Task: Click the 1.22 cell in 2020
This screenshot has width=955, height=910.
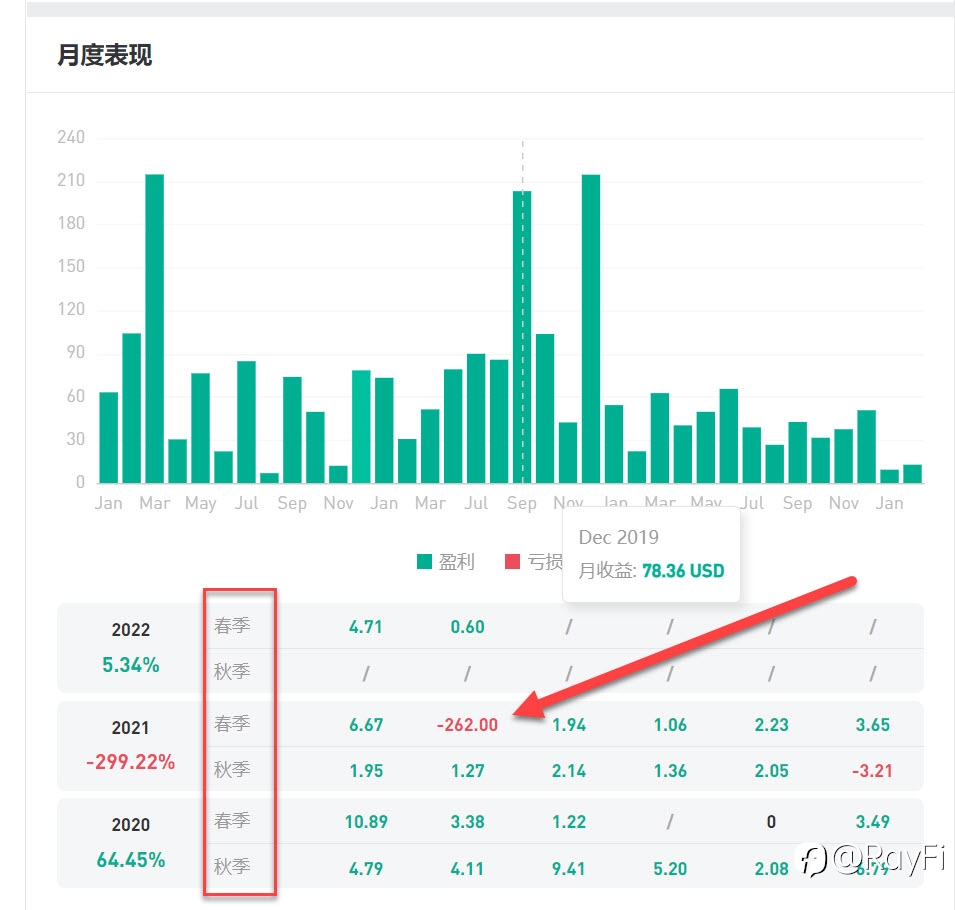Action: [569, 822]
